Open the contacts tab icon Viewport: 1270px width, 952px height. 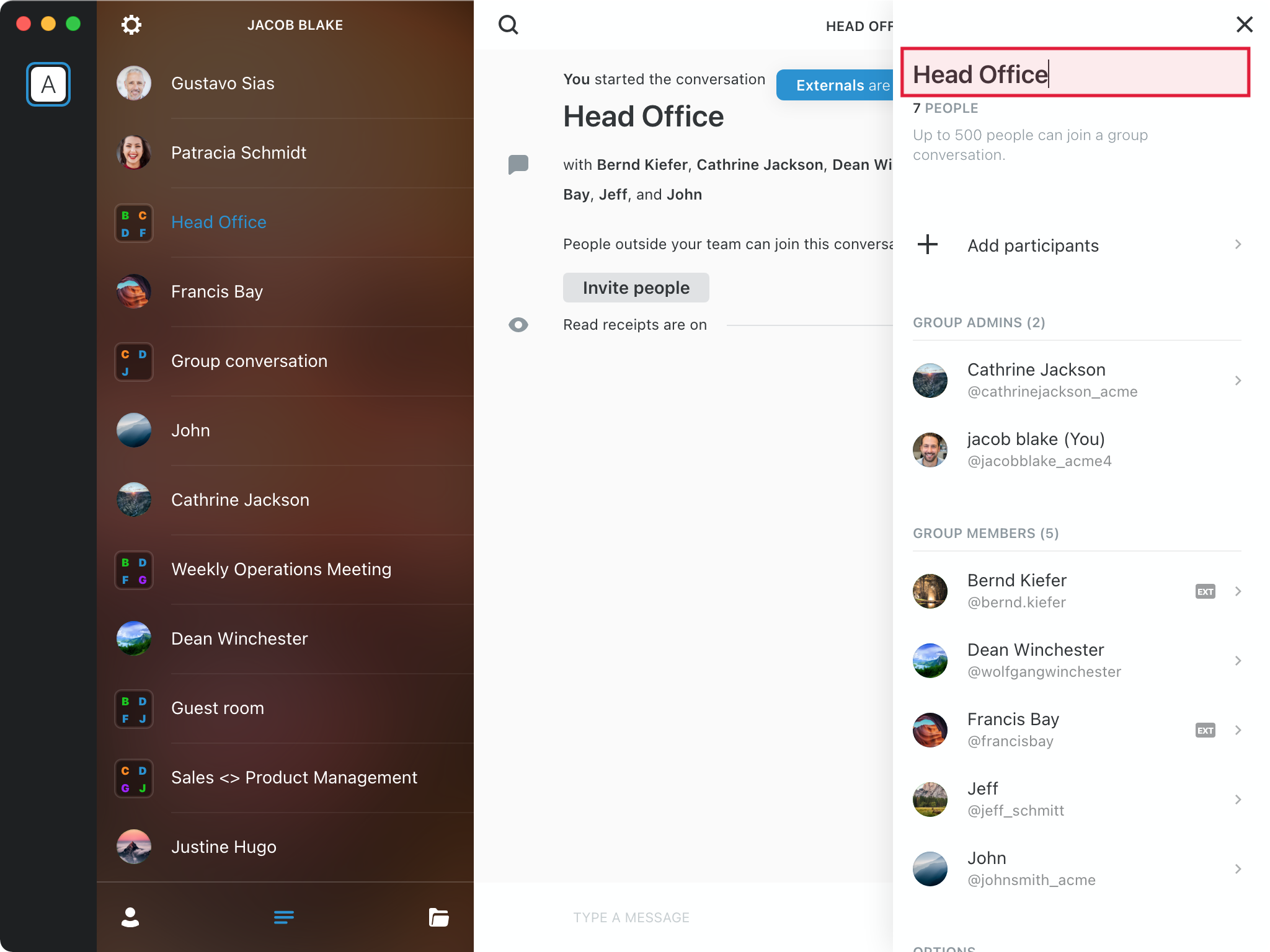130,917
